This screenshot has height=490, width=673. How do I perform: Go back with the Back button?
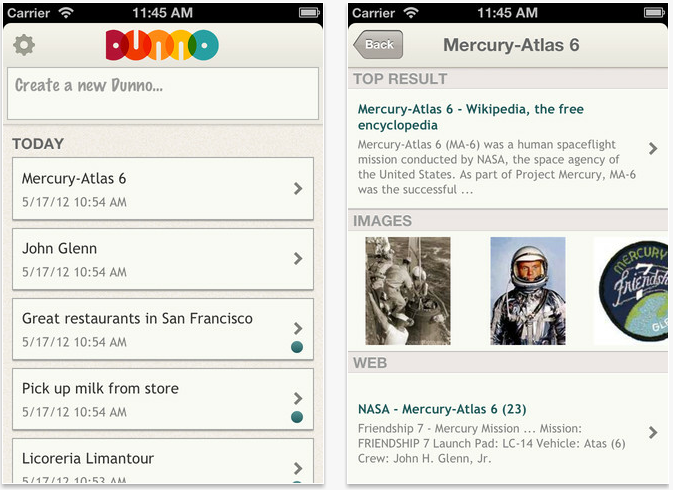tap(378, 45)
